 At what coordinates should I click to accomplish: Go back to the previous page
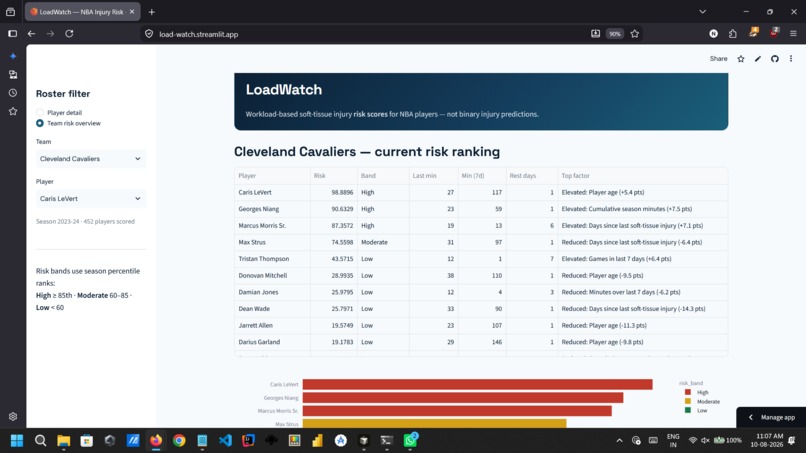tap(31, 34)
